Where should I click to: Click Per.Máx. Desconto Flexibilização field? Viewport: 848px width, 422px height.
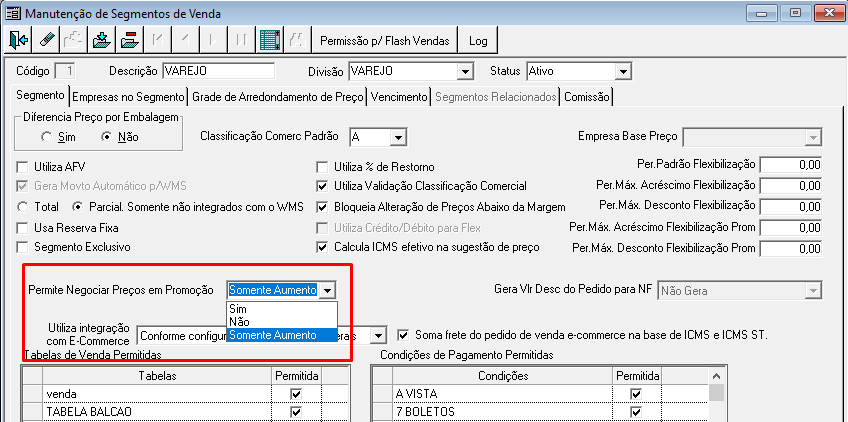(791, 206)
